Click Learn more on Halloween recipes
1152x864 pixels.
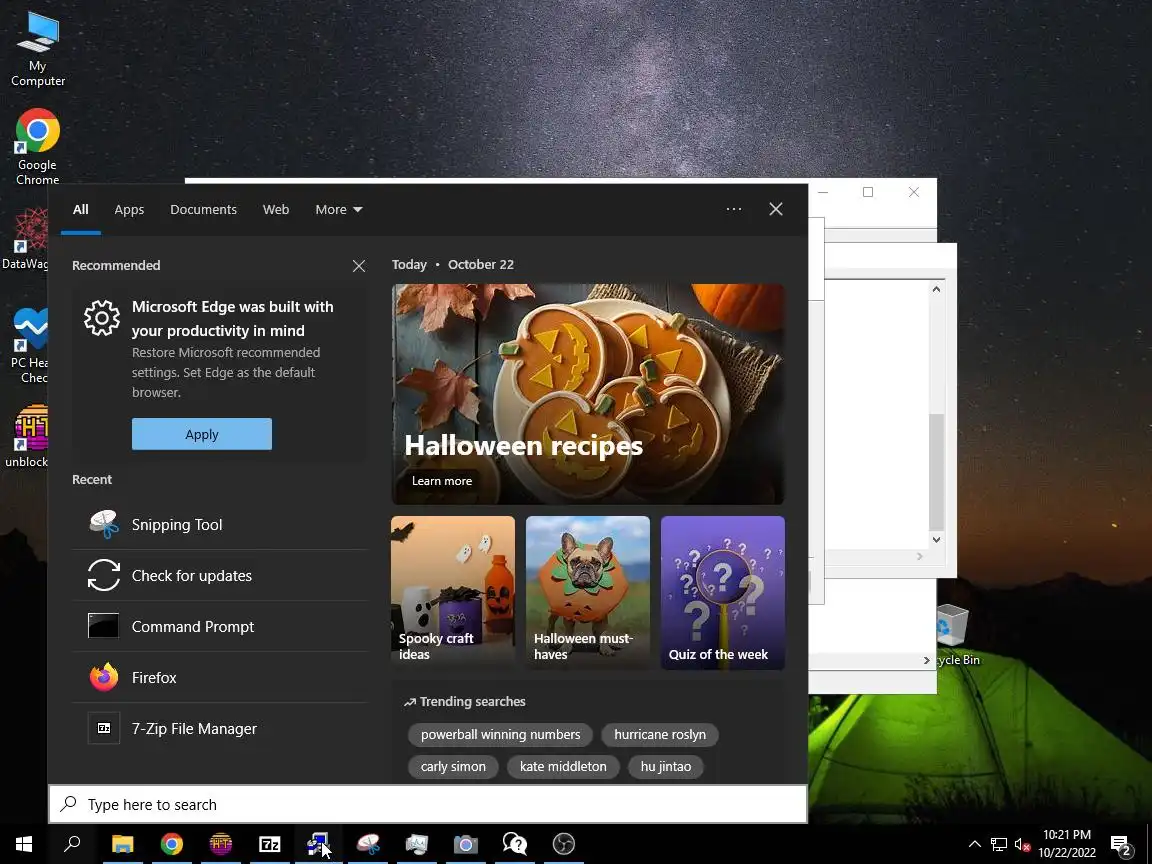442,480
